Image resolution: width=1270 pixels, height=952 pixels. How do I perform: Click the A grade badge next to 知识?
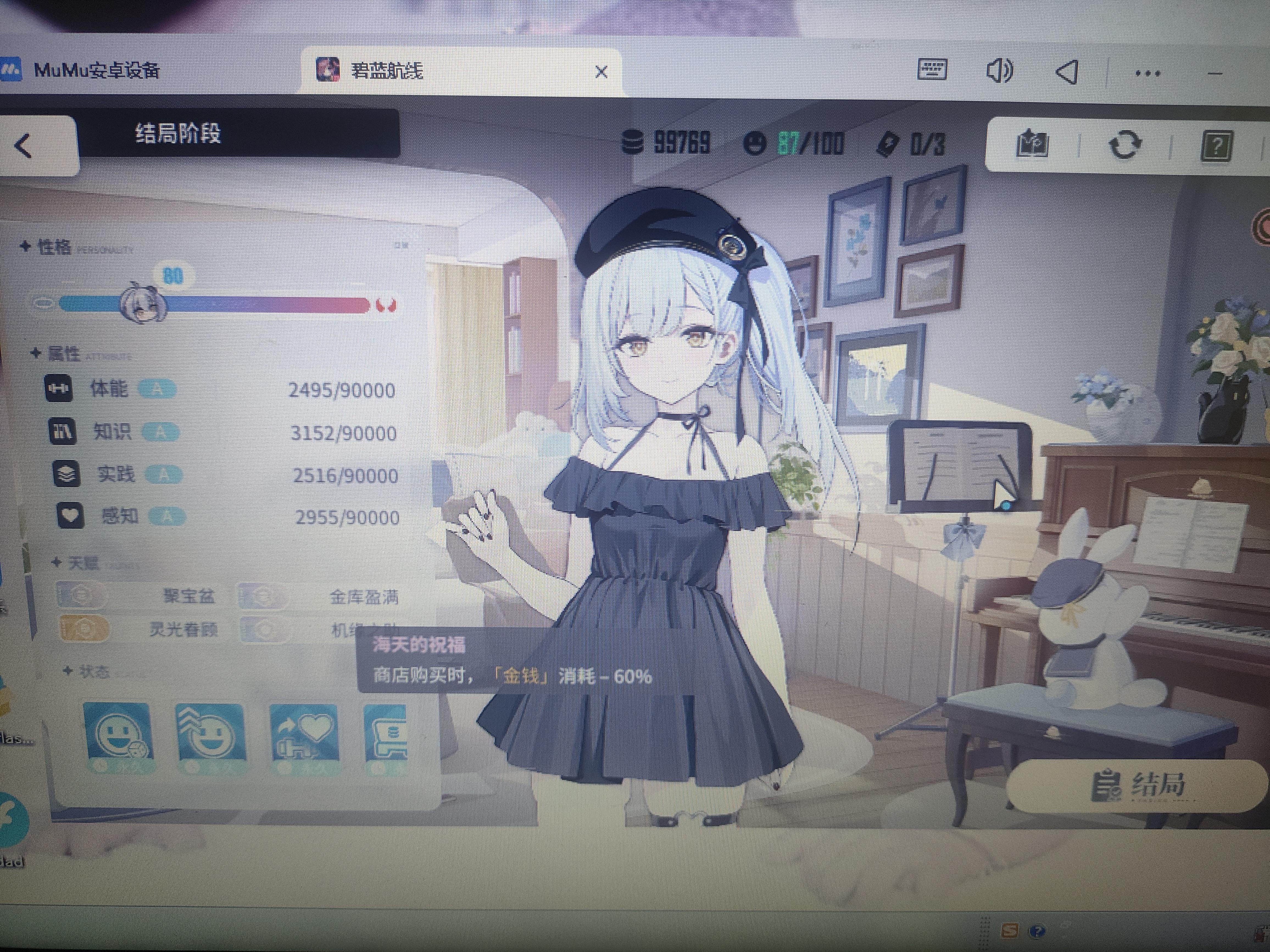161,432
